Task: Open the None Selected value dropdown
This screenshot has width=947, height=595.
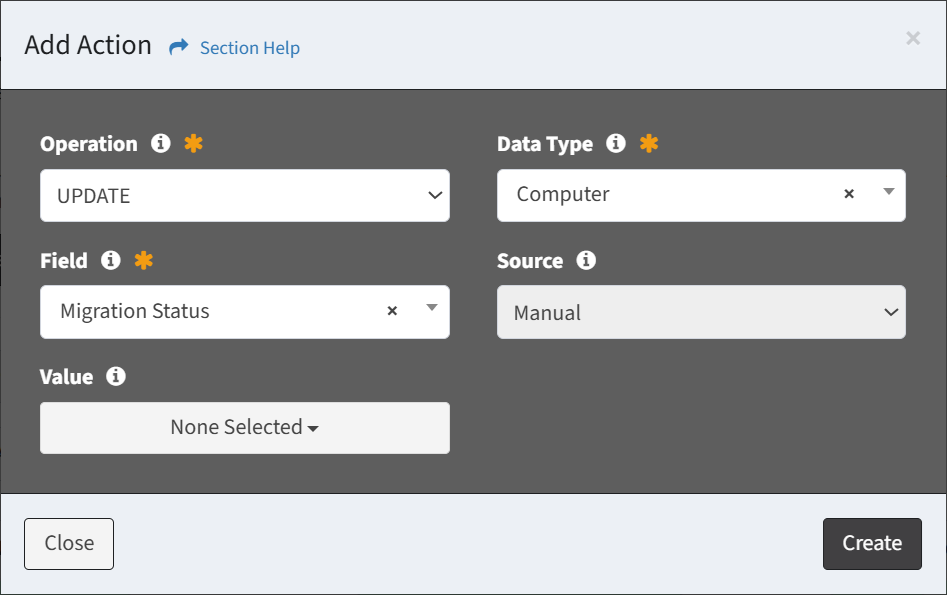Action: click(x=245, y=428)
